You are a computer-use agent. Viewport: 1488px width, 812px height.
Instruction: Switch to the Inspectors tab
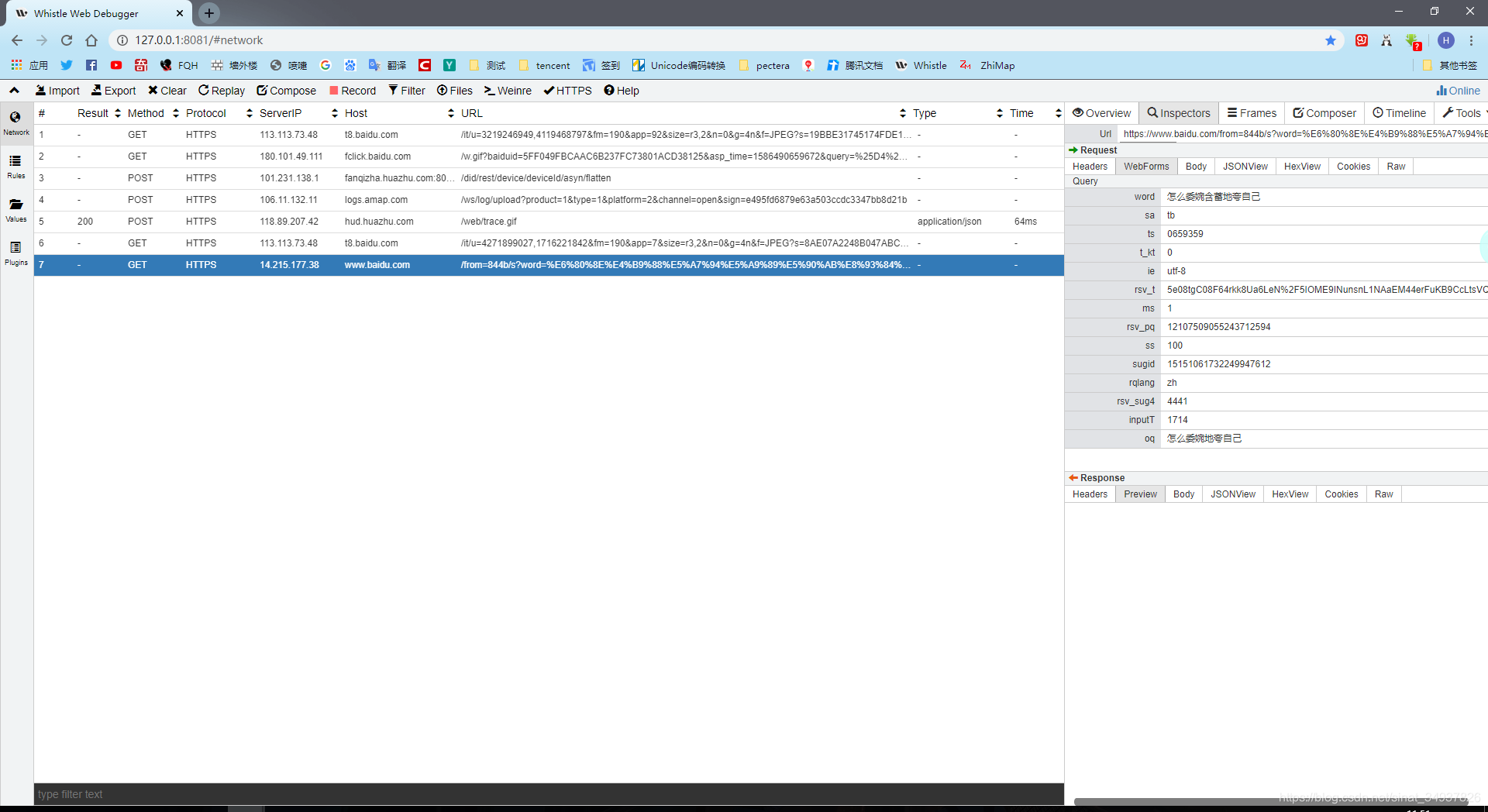pyautogui.click(x=1179, y=113)
